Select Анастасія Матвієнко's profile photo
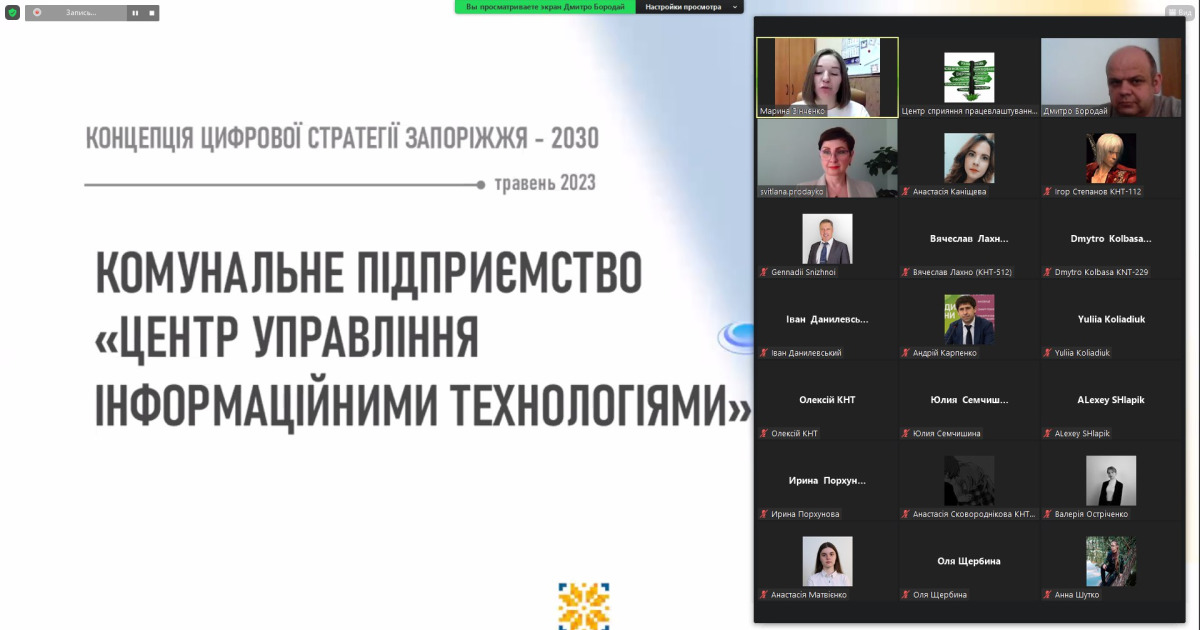 point(827,561)
